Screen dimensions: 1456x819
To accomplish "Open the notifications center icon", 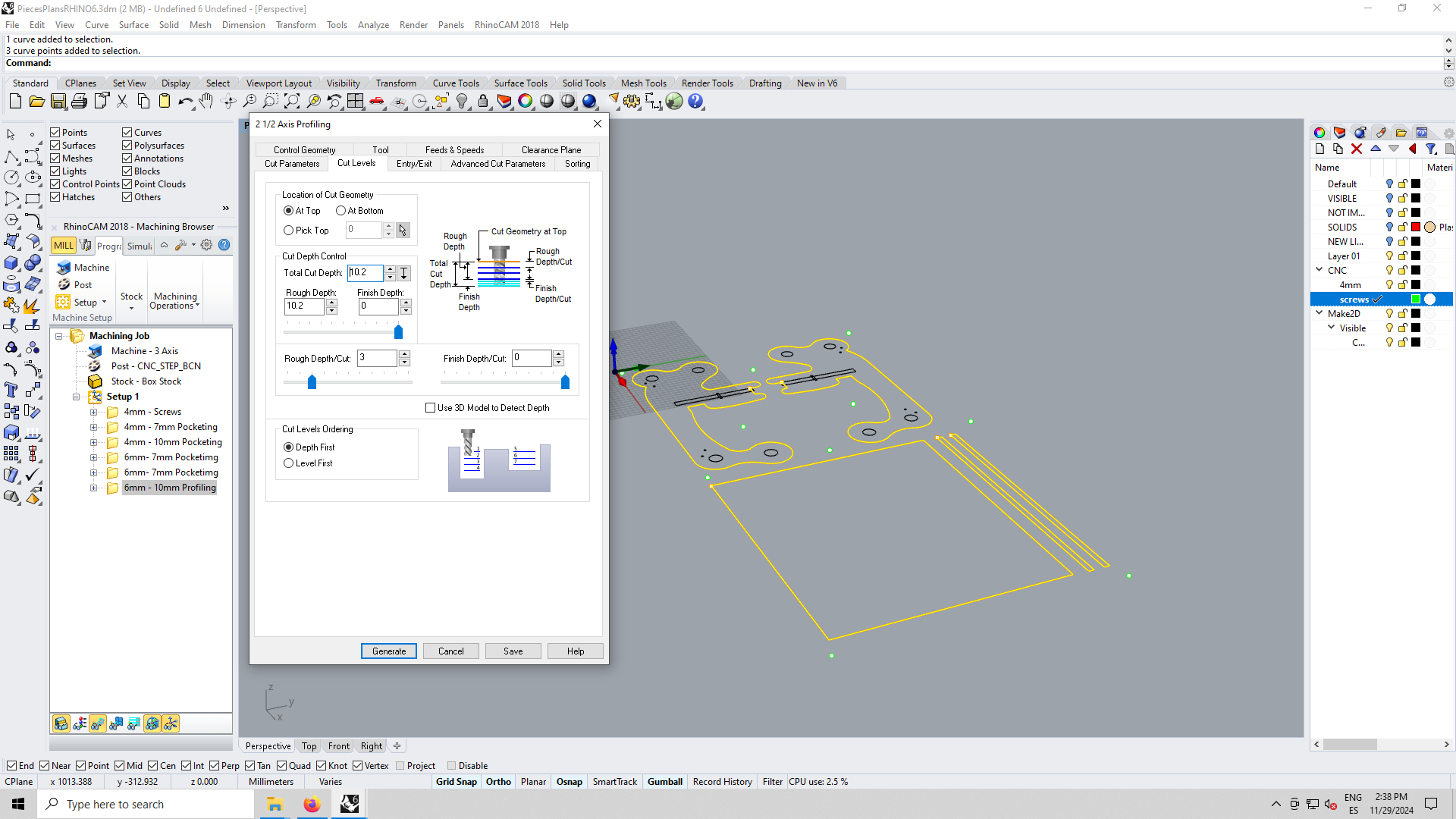I will pyautogui.click(x=1431, y=804).
